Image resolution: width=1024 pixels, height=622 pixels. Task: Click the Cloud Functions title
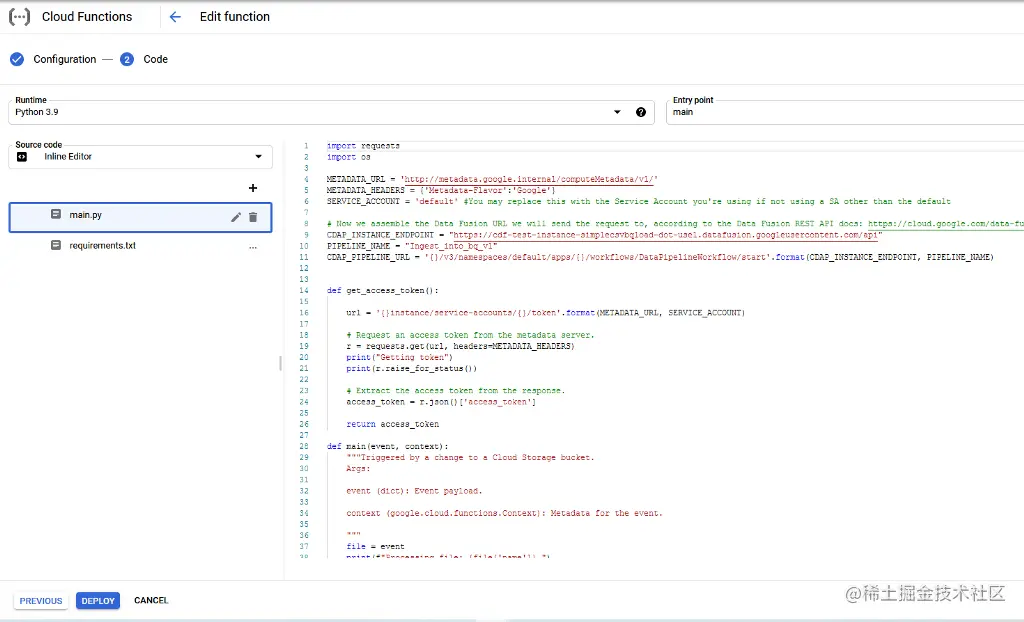[87, 17]
